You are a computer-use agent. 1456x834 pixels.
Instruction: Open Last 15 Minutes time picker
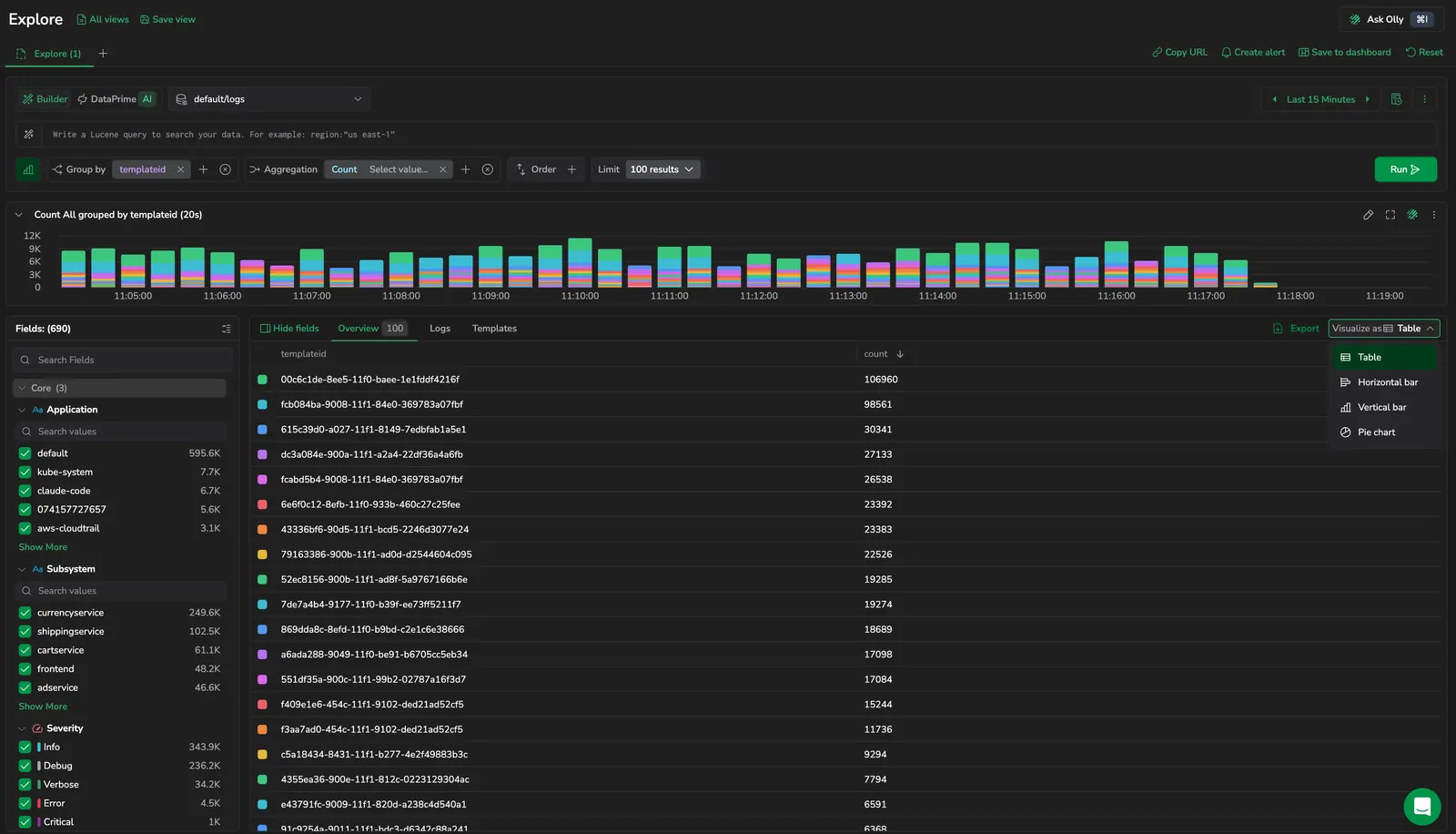tap(1320, 99)
